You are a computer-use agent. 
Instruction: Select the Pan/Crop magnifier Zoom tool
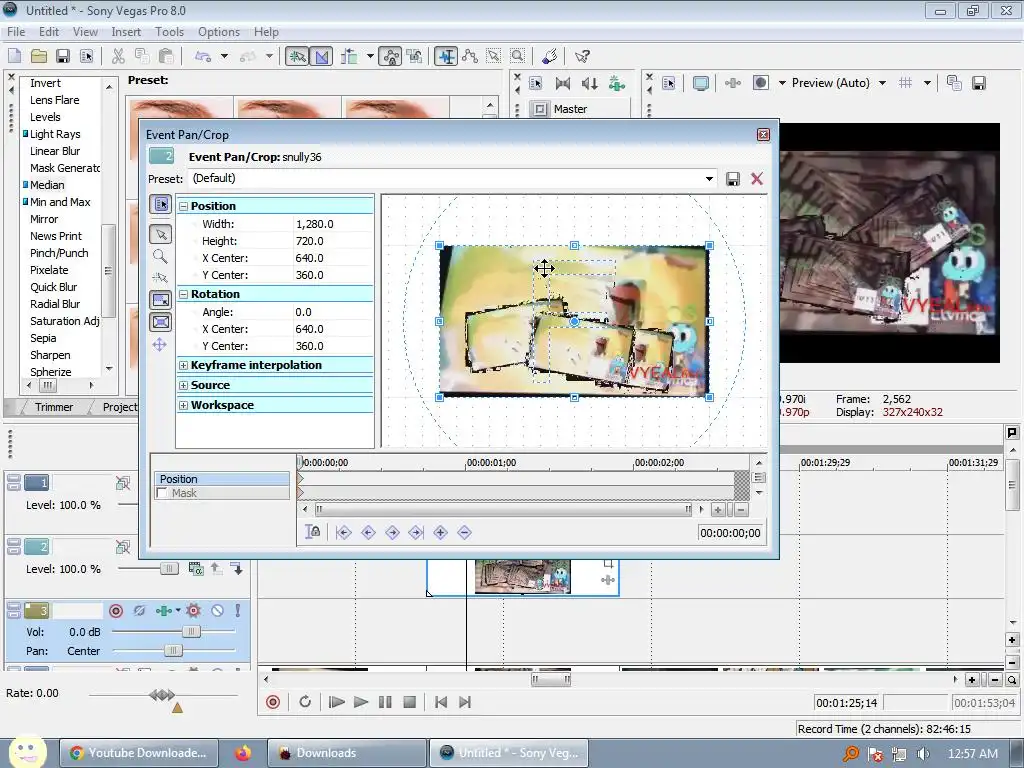point(160,256)
